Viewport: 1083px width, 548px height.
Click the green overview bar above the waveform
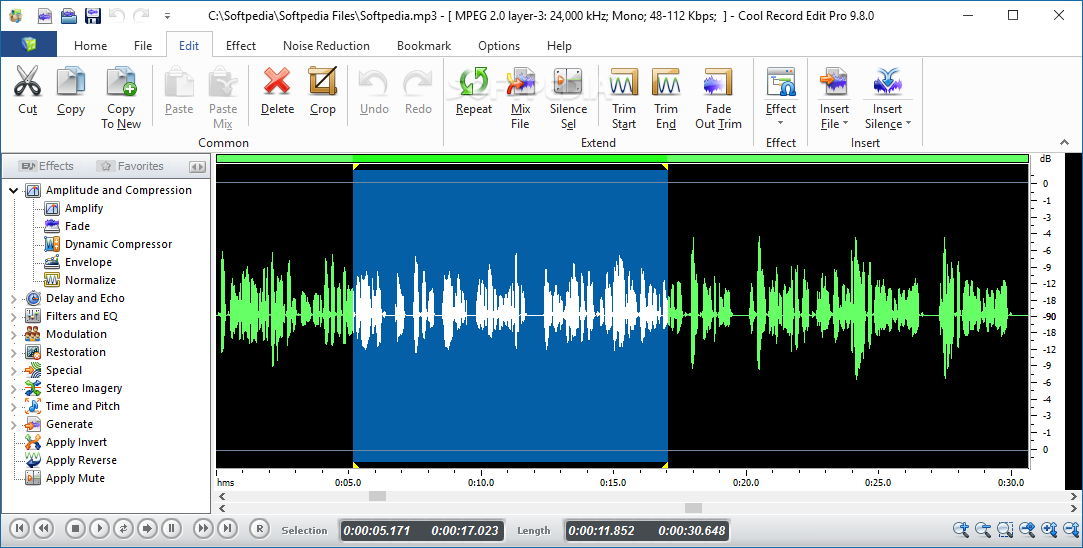pos(622,159)
